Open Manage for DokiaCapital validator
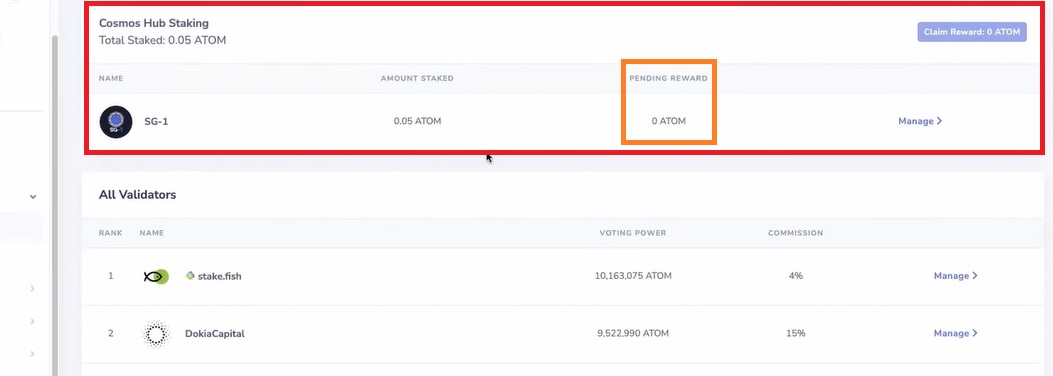Viewport: 1053px width, 376px height. 955,334
